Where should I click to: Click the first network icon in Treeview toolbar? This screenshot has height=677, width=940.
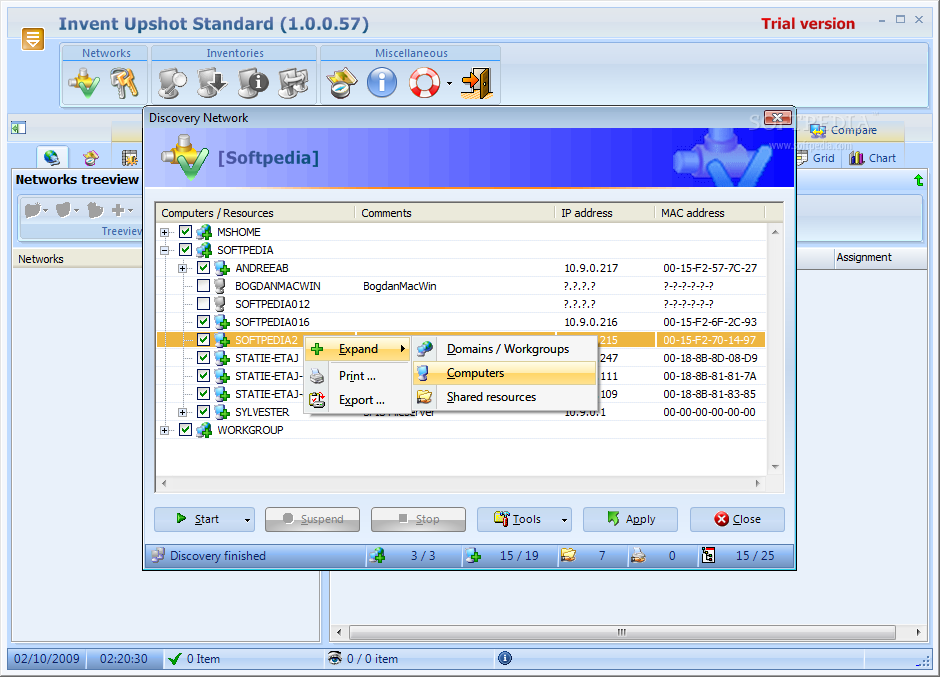click(x=33, y=210)
